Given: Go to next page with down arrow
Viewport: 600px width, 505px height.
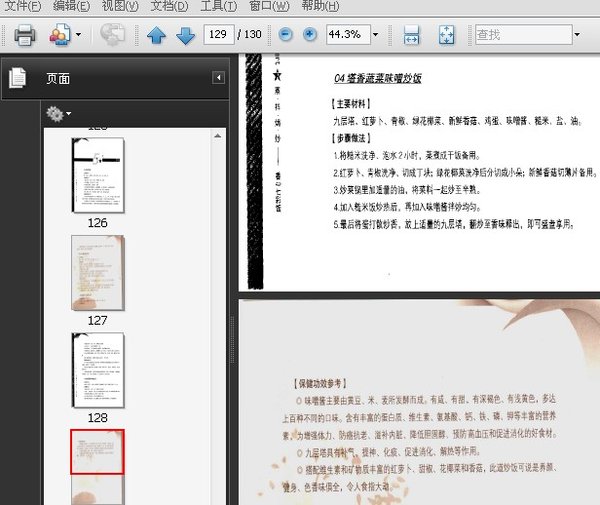Looking at the screenshot, I should click(186, 36).
